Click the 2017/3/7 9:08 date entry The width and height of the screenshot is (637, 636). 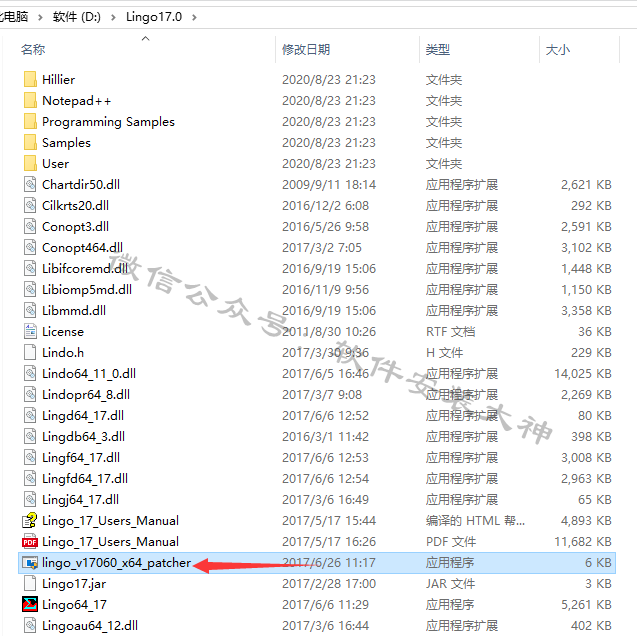coord(322,395)
